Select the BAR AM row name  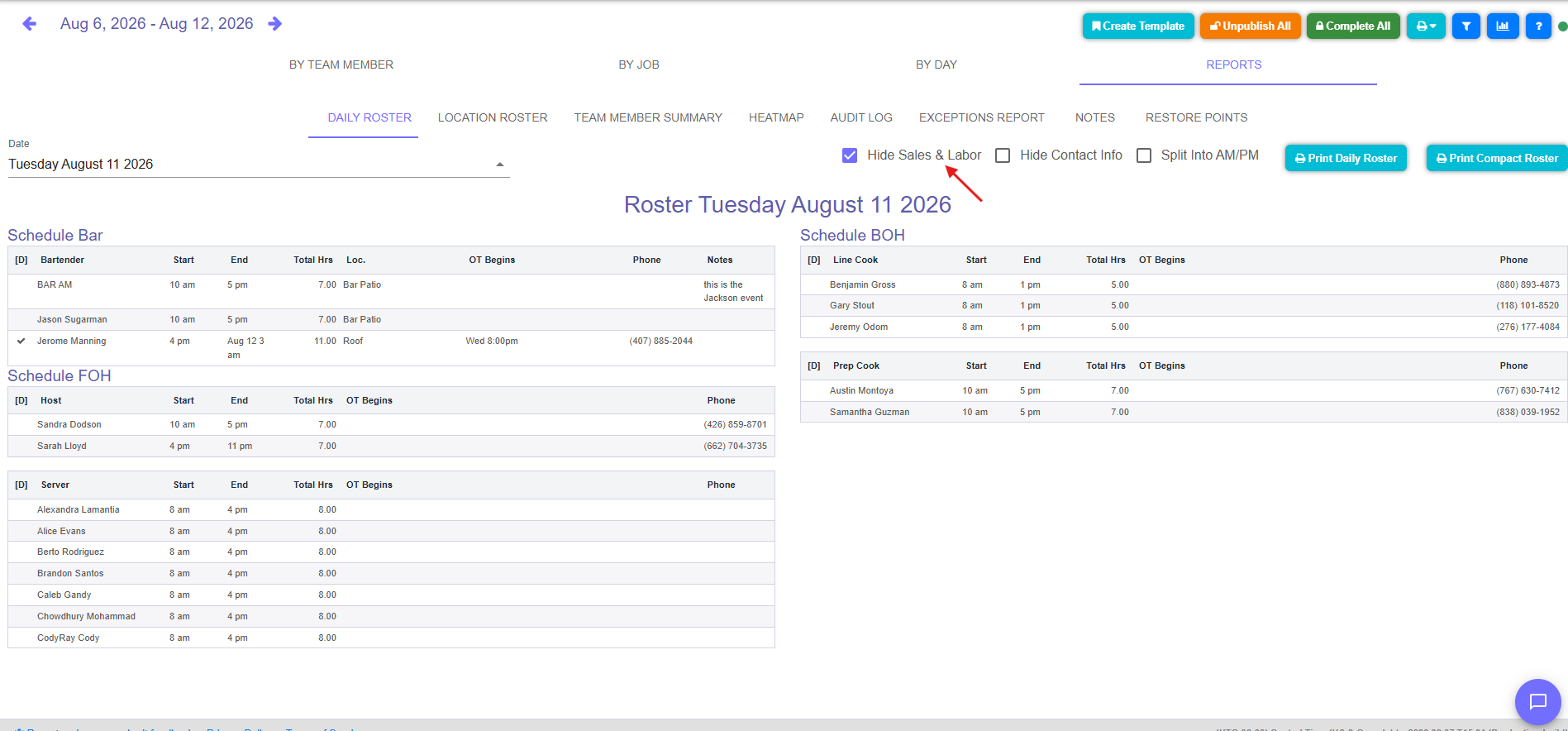pyautogui.click(x=55, y=284)
